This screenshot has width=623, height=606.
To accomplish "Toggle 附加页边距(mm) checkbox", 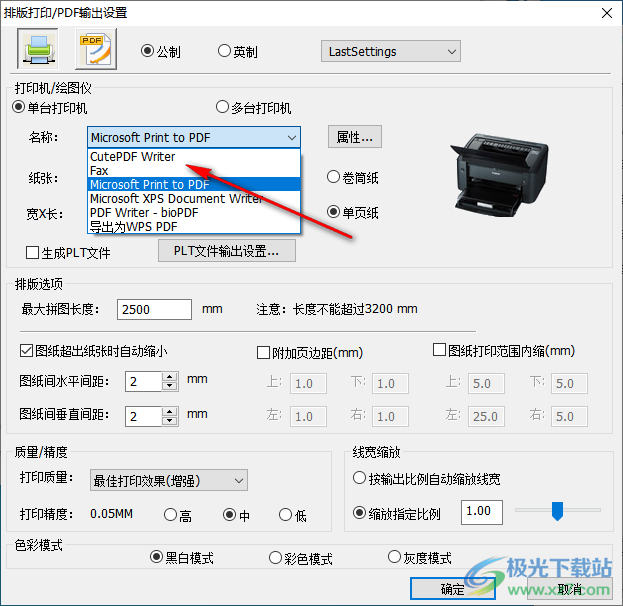I will [264, 351].
